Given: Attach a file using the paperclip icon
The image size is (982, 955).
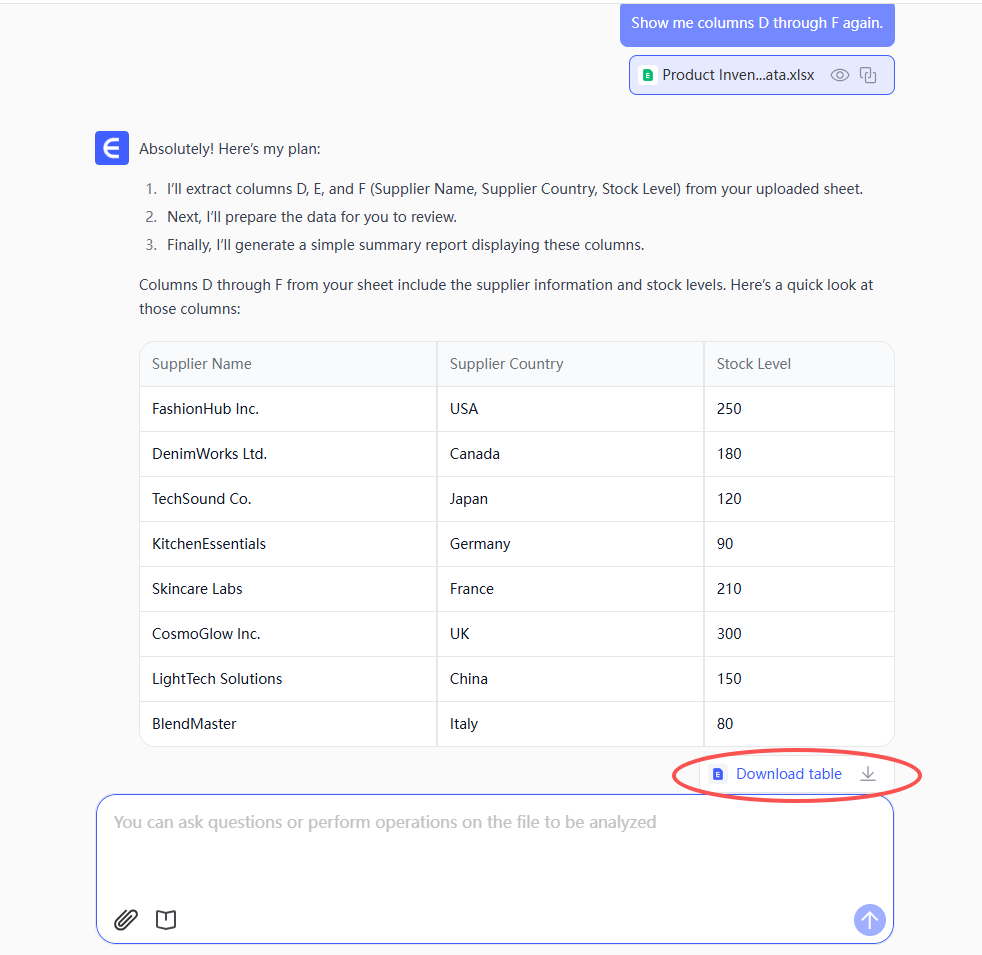Looking at the screenshot, I should click(126, 920).
